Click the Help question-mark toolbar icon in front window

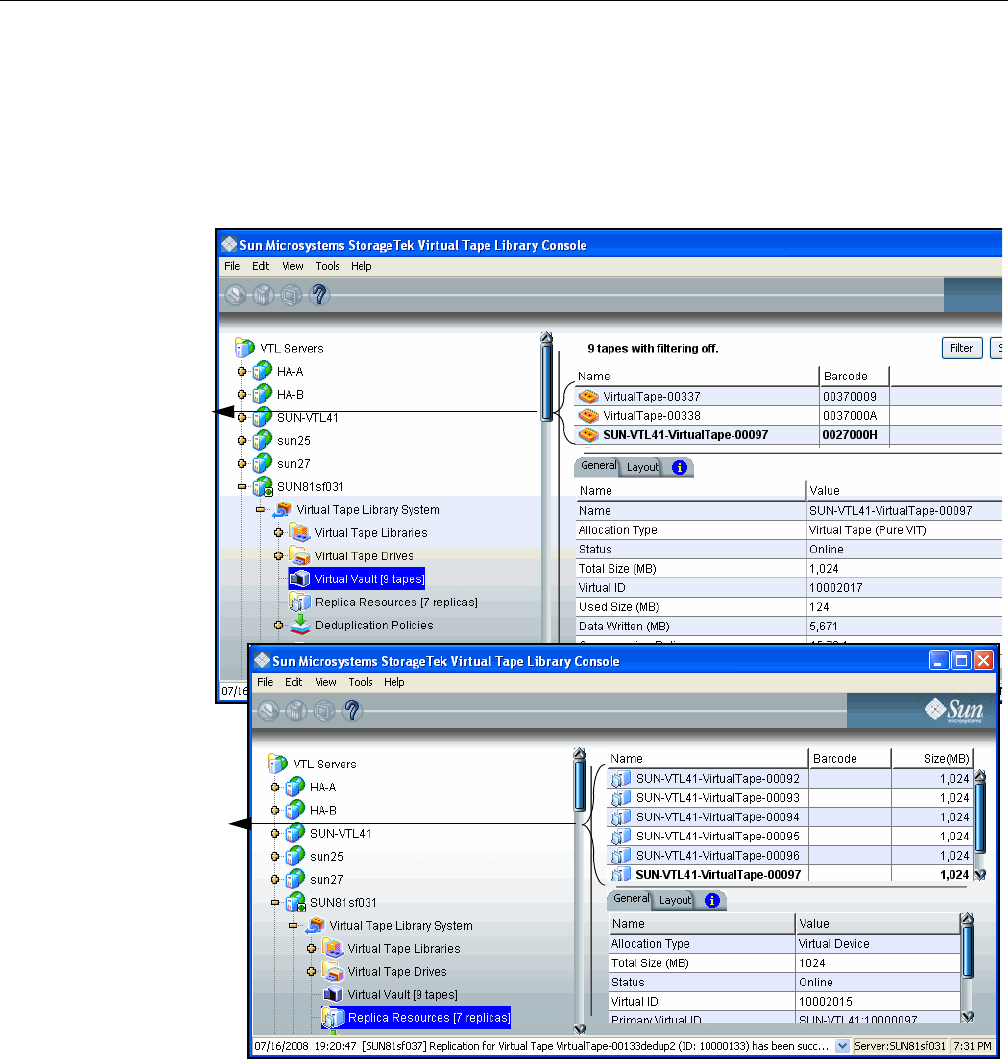tap(352, 711)
